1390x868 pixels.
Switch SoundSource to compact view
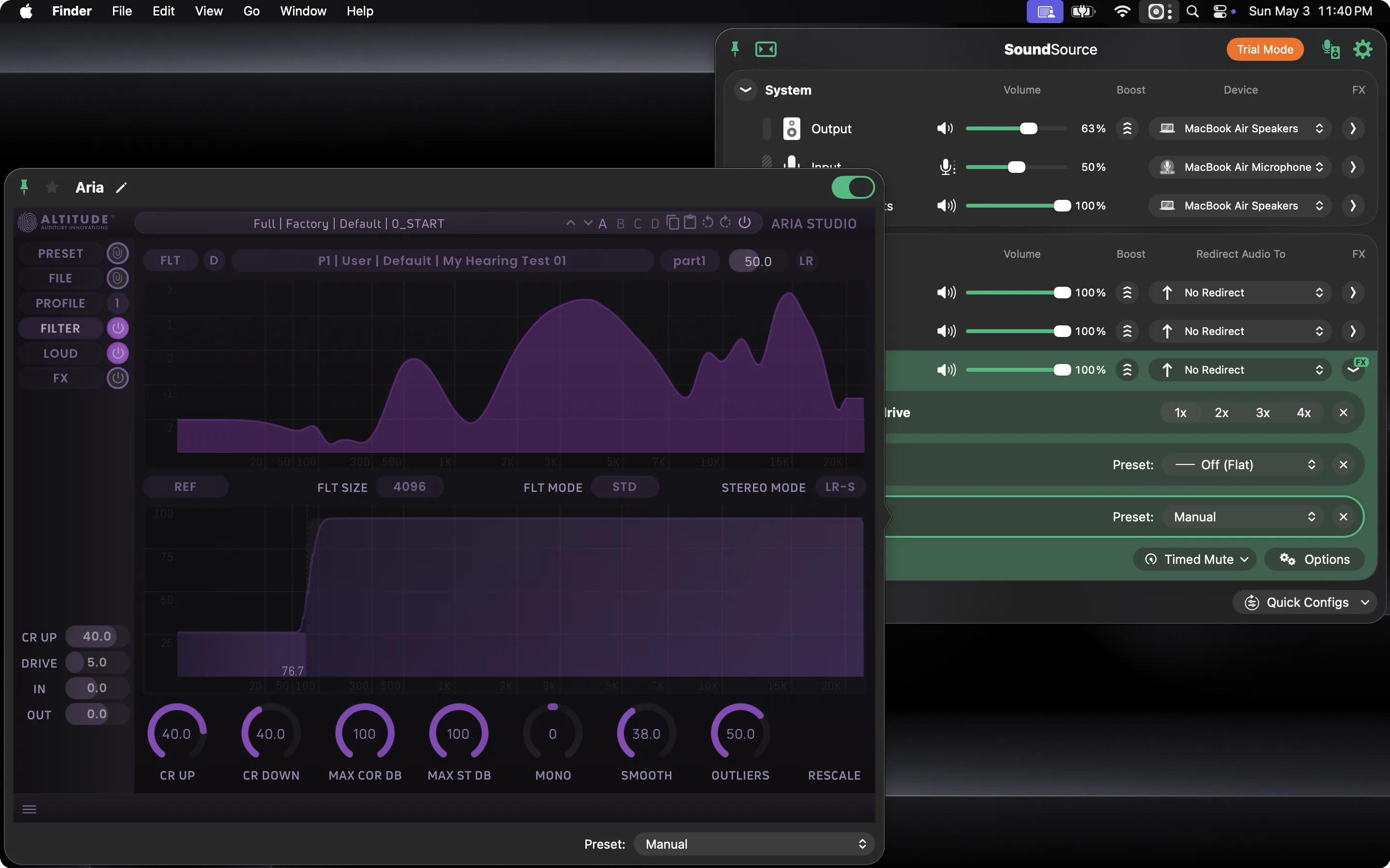766,49
